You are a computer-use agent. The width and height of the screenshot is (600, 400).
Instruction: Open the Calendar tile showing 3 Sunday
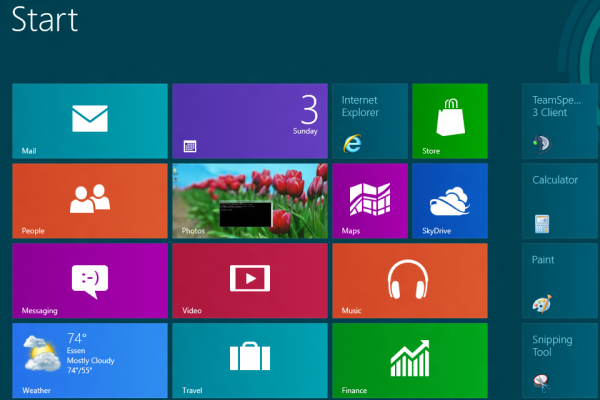click(249, 121)
